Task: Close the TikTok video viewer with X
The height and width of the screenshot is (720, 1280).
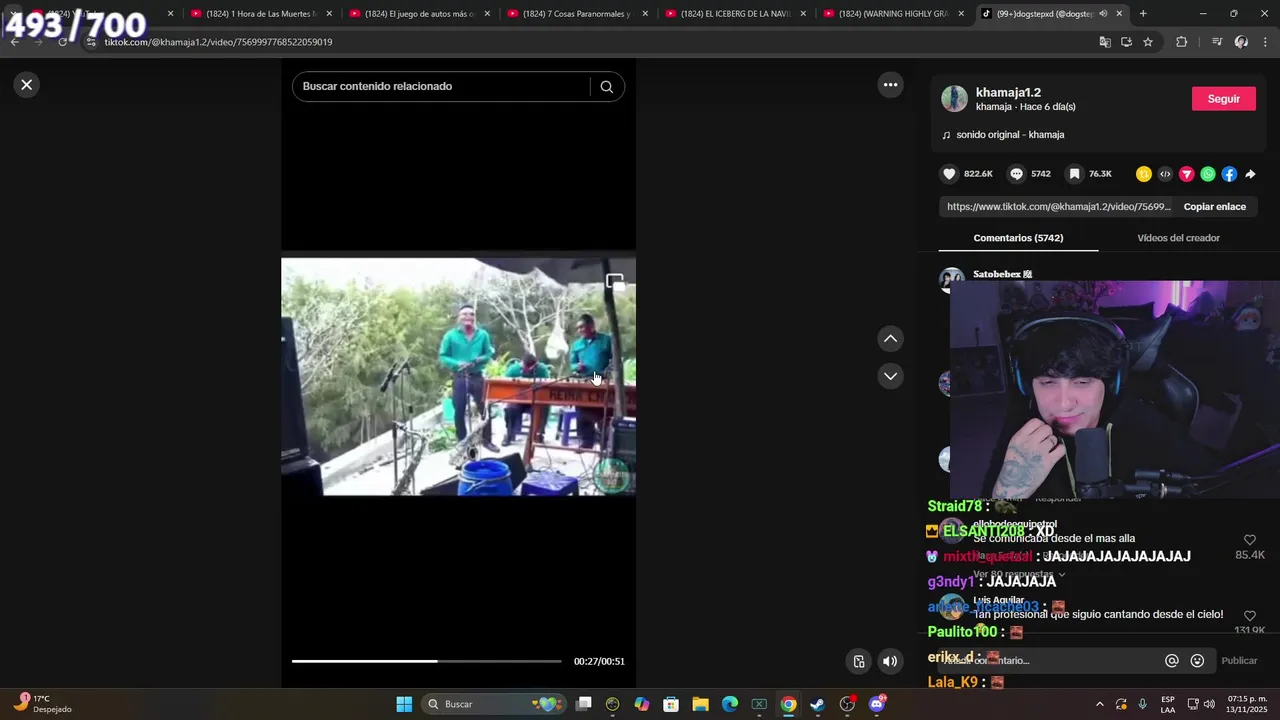Action: click(27, 85)
